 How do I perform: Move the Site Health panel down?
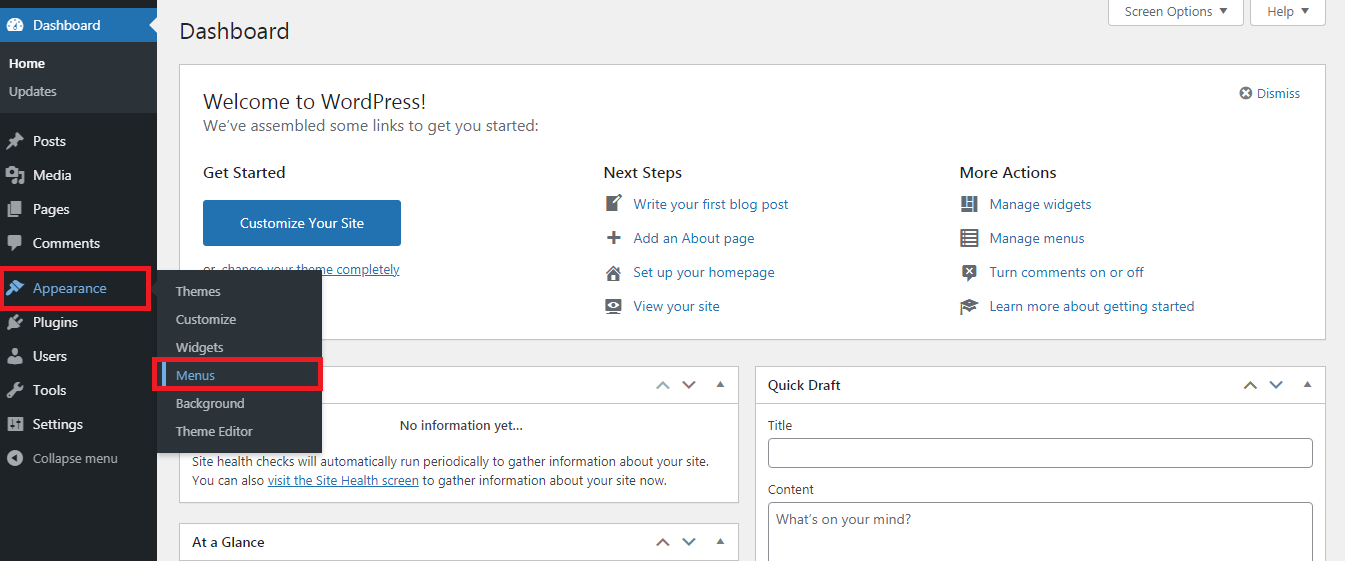[x=688, y=384]
